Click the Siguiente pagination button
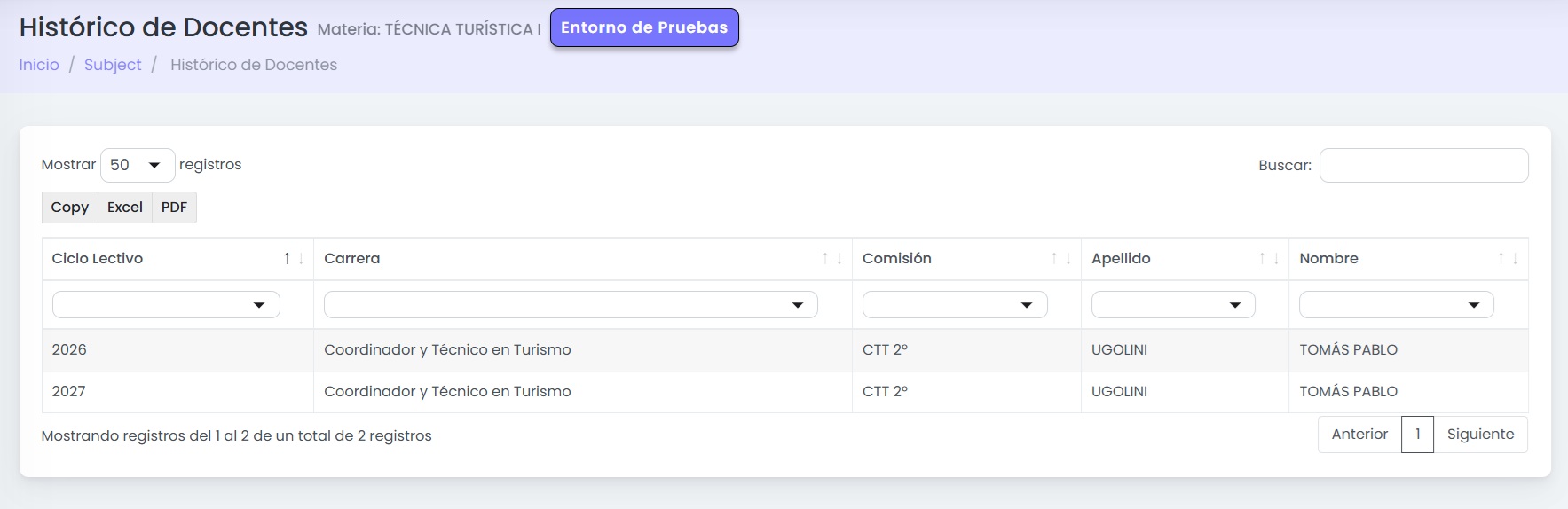Screen dimensions: 1568x509 (x=1480, y=435)
